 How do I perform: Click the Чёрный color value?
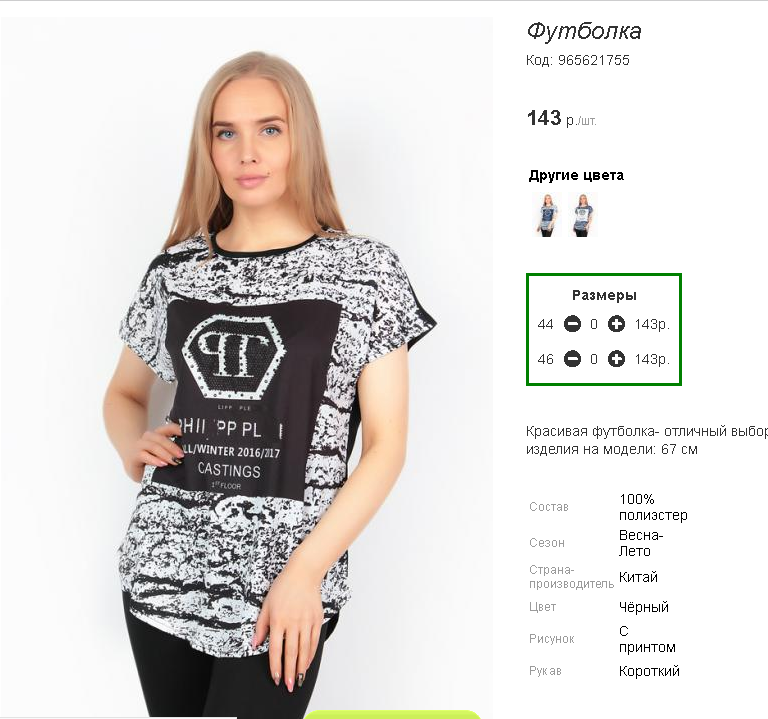[644, 607]
